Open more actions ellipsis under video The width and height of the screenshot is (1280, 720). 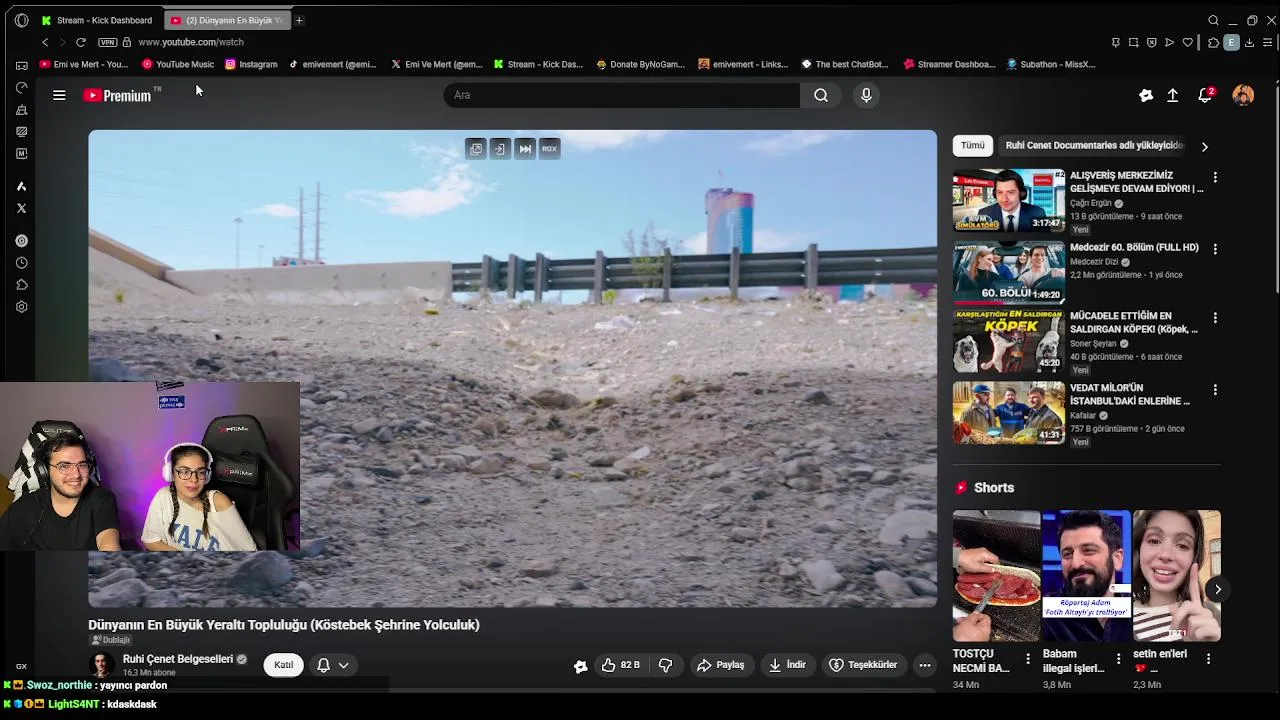point(925,665)
